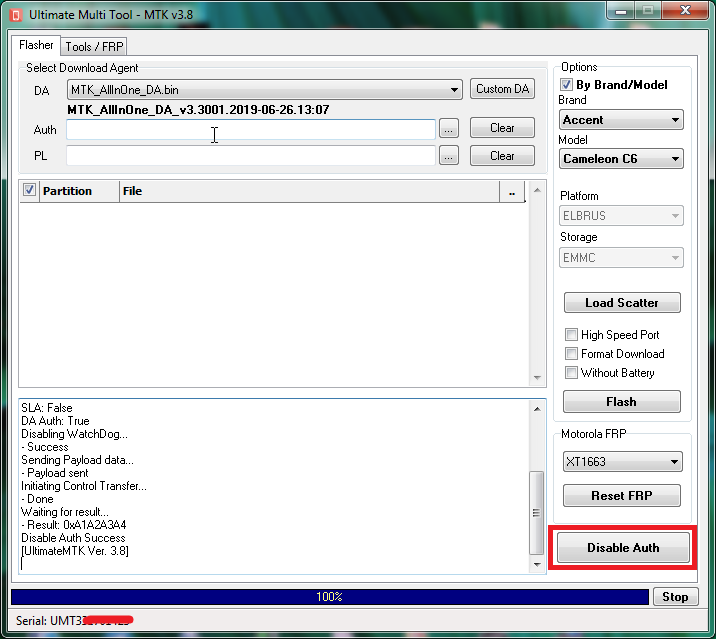
Task: Open the Tools / FRP tab
Action: (94, 47)
